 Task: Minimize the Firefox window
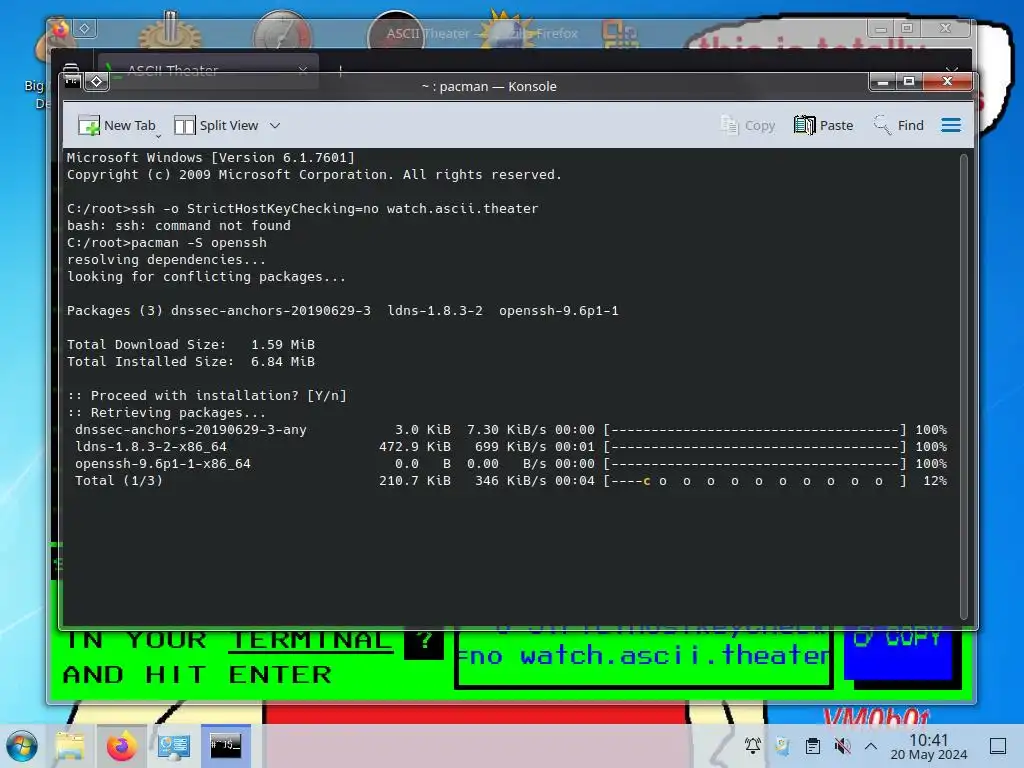(x=880, y=28)
